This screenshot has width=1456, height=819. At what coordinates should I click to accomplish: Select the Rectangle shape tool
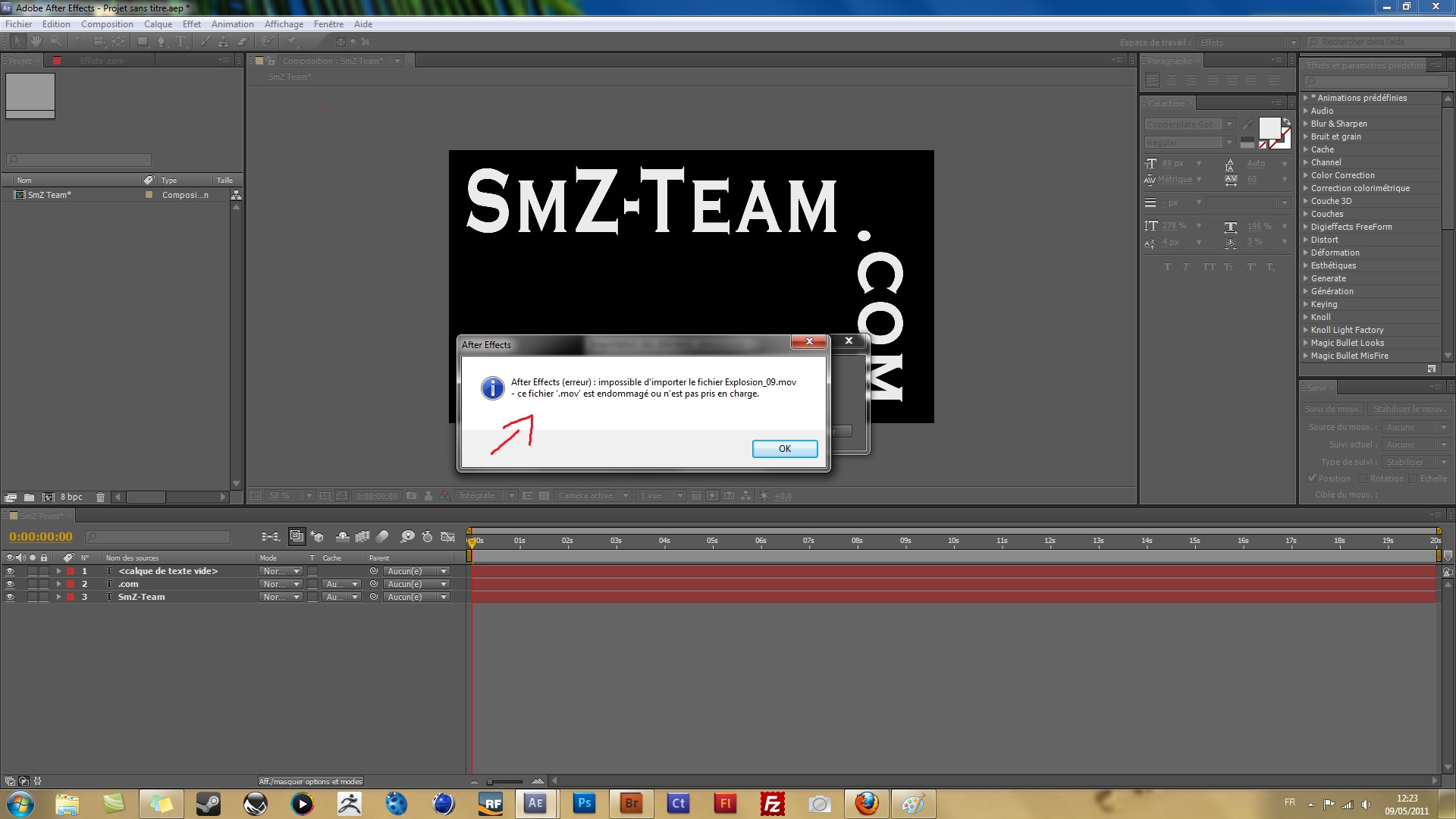pos(143,42)
